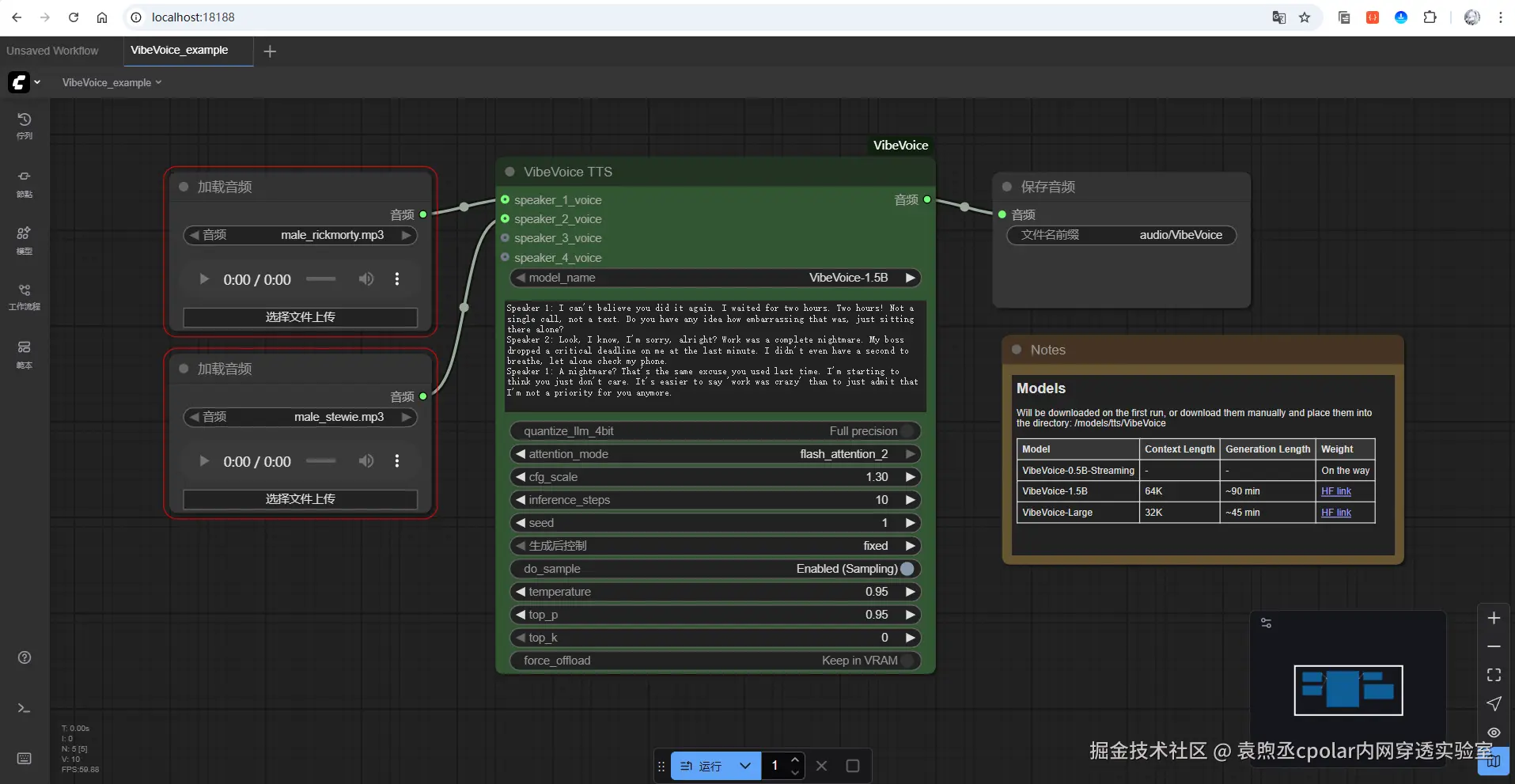
Task: Open more options for male_stewie.mp3 audio player
Action: [x=397, y=460]
